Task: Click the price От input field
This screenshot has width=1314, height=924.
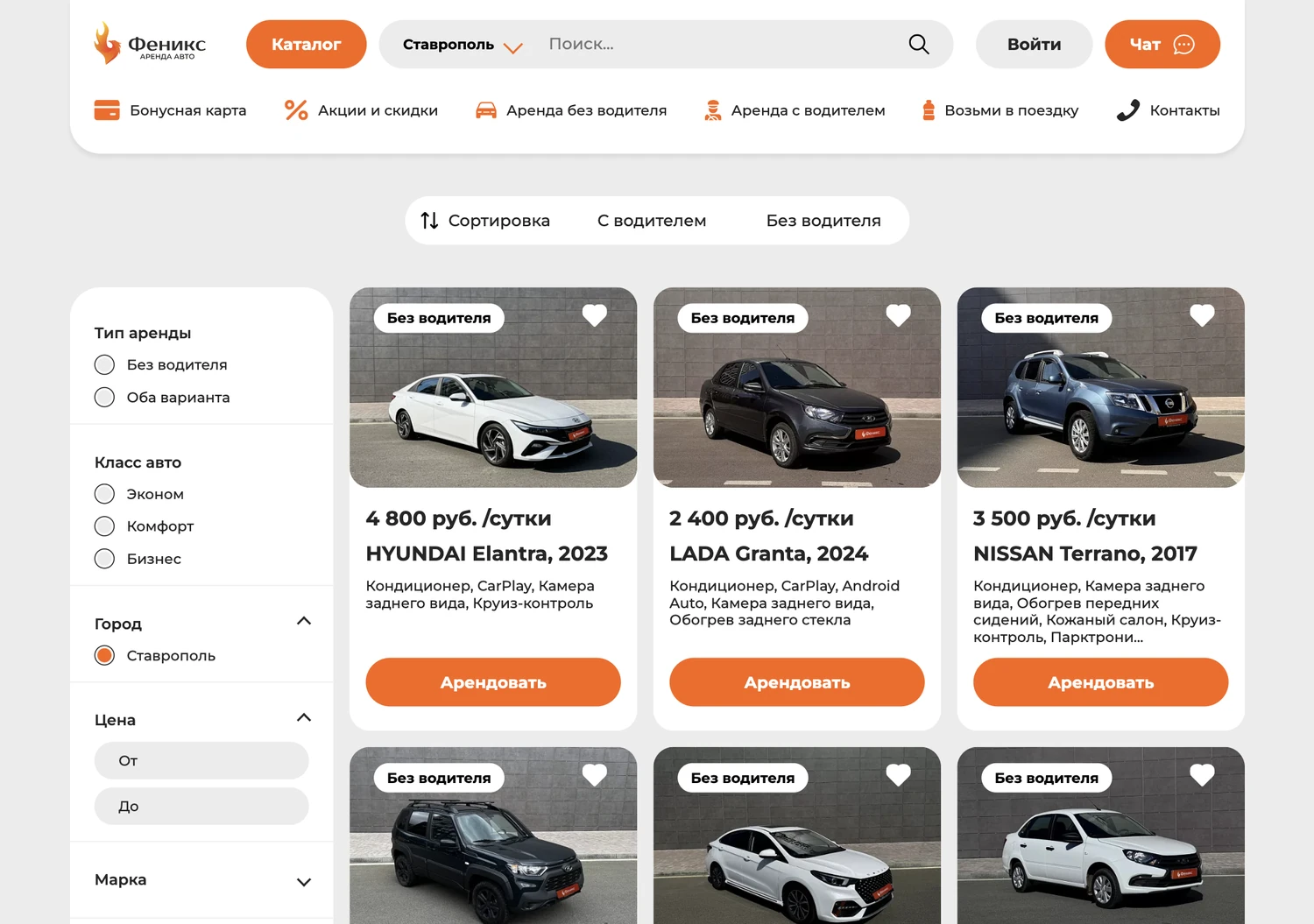Action: [201, 760]
